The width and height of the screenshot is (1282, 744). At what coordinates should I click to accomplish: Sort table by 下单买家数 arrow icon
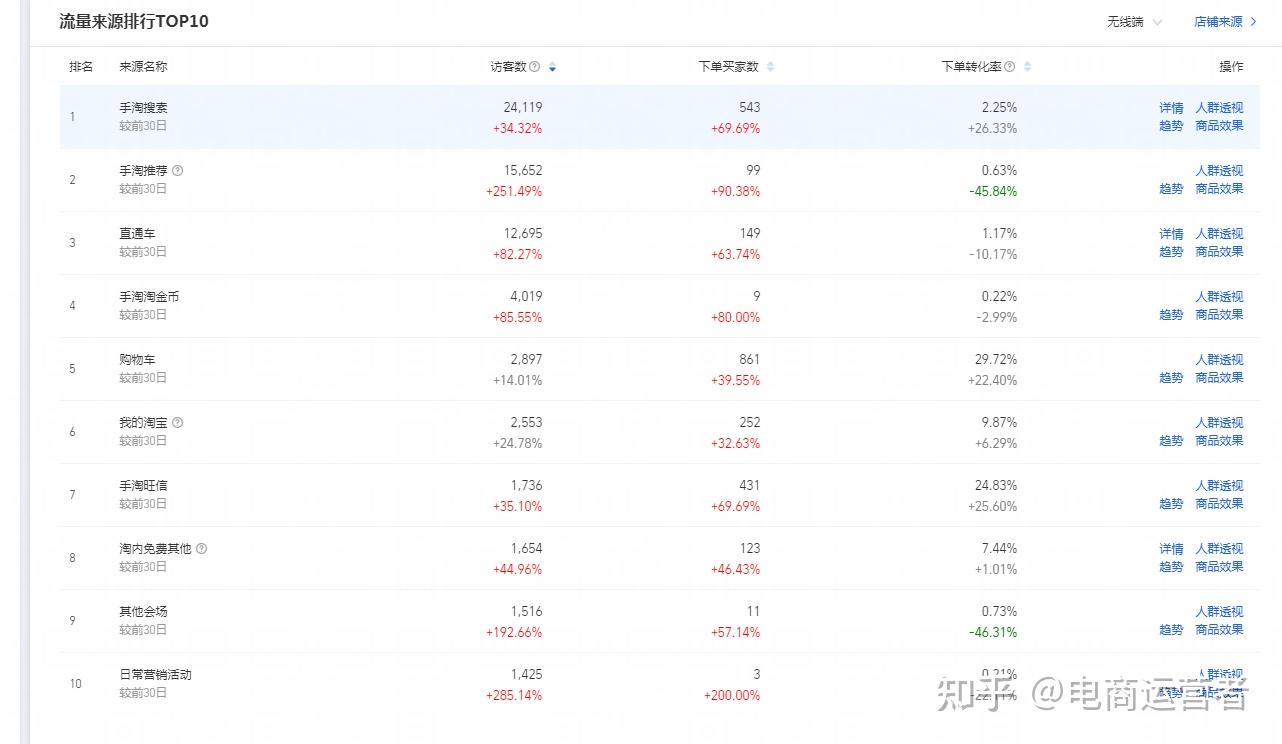770,67
